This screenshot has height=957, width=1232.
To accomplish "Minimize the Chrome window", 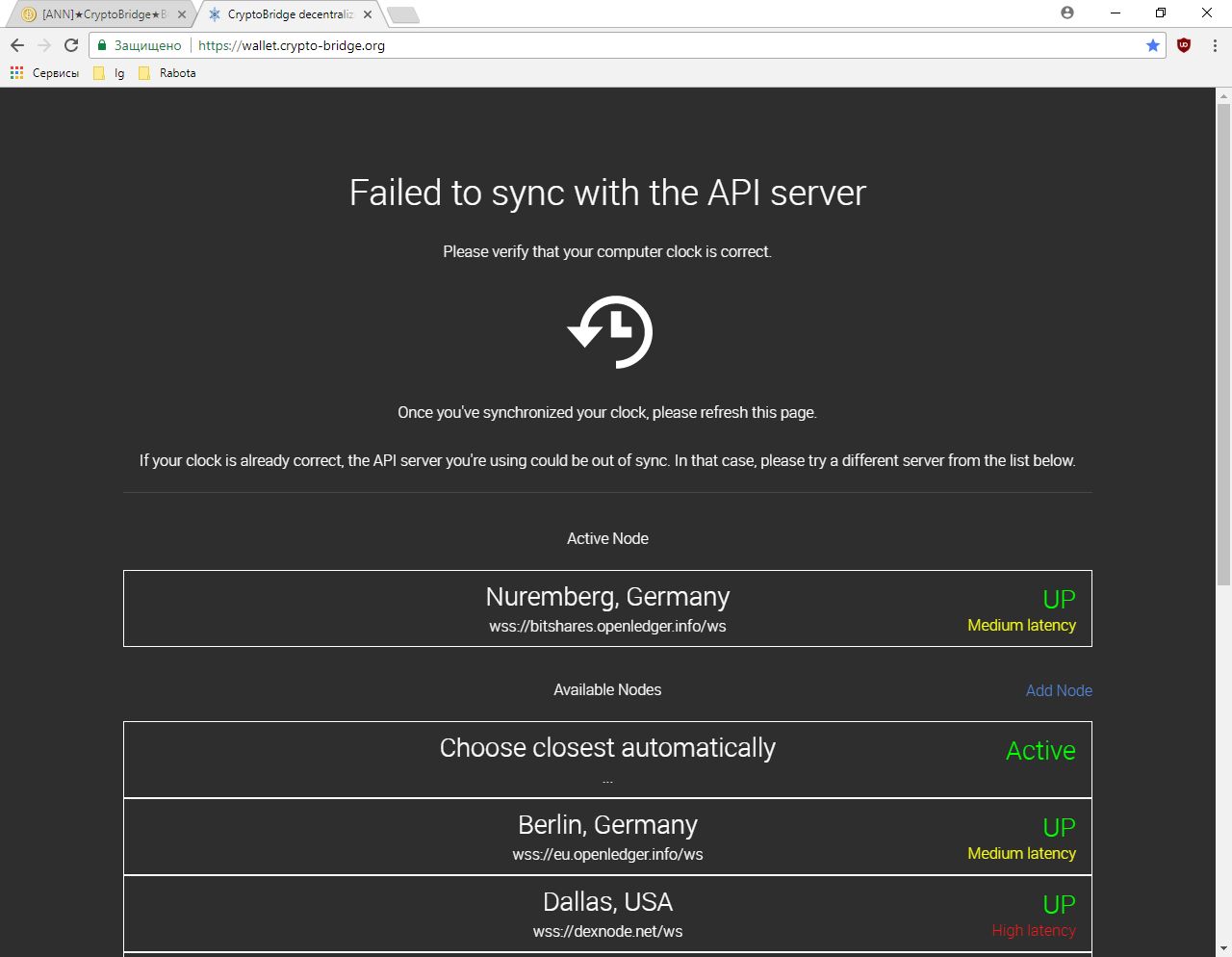I will click(x=1116, y=13).
